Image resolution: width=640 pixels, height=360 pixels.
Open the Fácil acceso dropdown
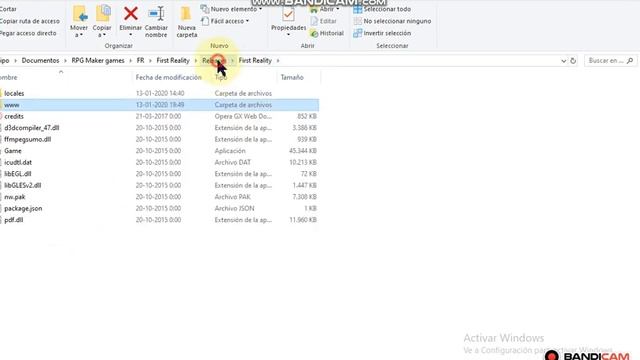[x=225, y=21]
